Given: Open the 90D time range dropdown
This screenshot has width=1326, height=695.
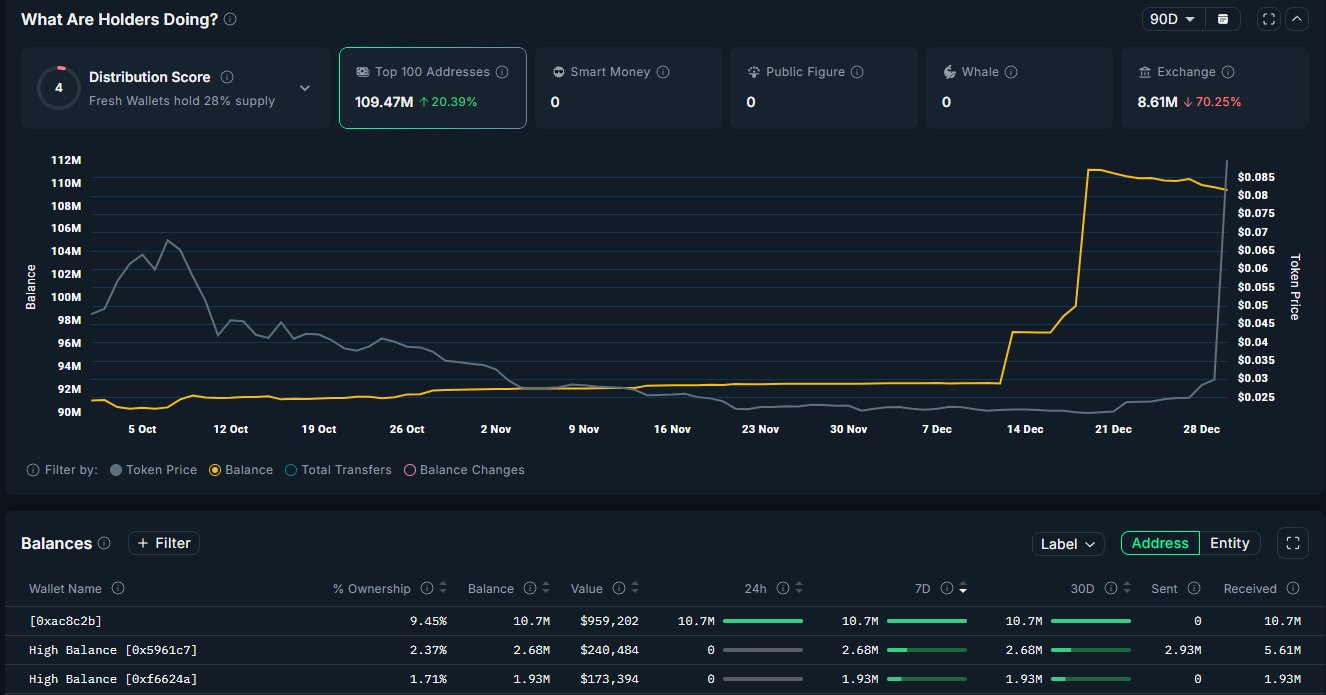Looking at the screenshot, I should [x=1173, y=19].
